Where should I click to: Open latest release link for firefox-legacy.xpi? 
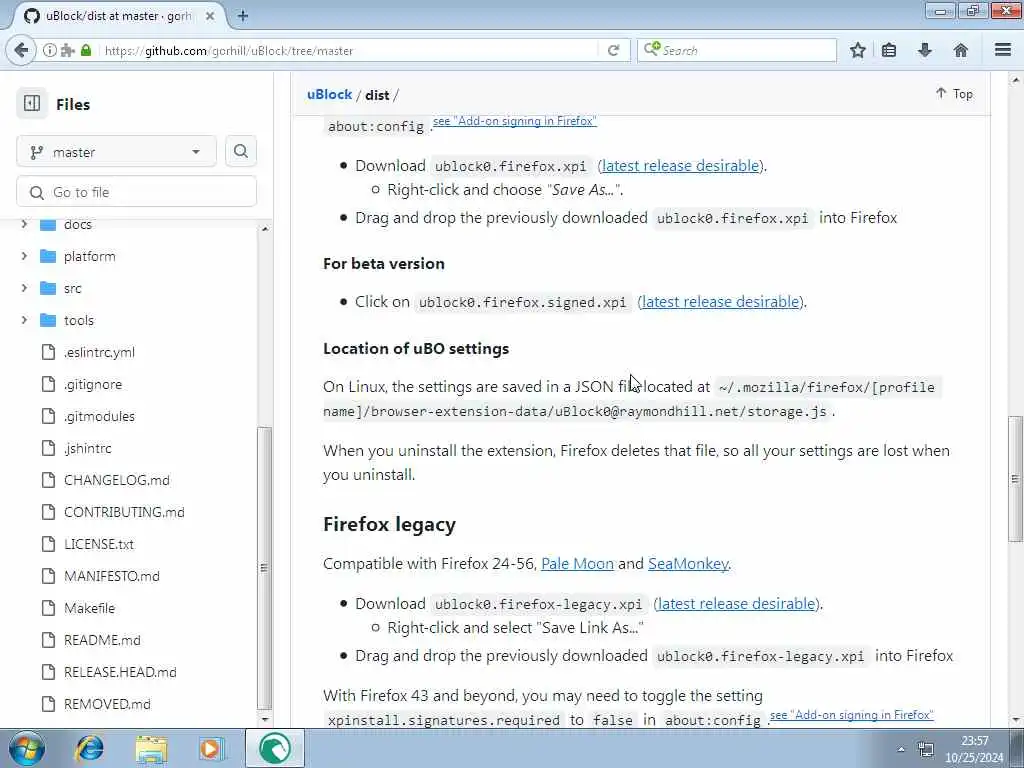[737, 603]
